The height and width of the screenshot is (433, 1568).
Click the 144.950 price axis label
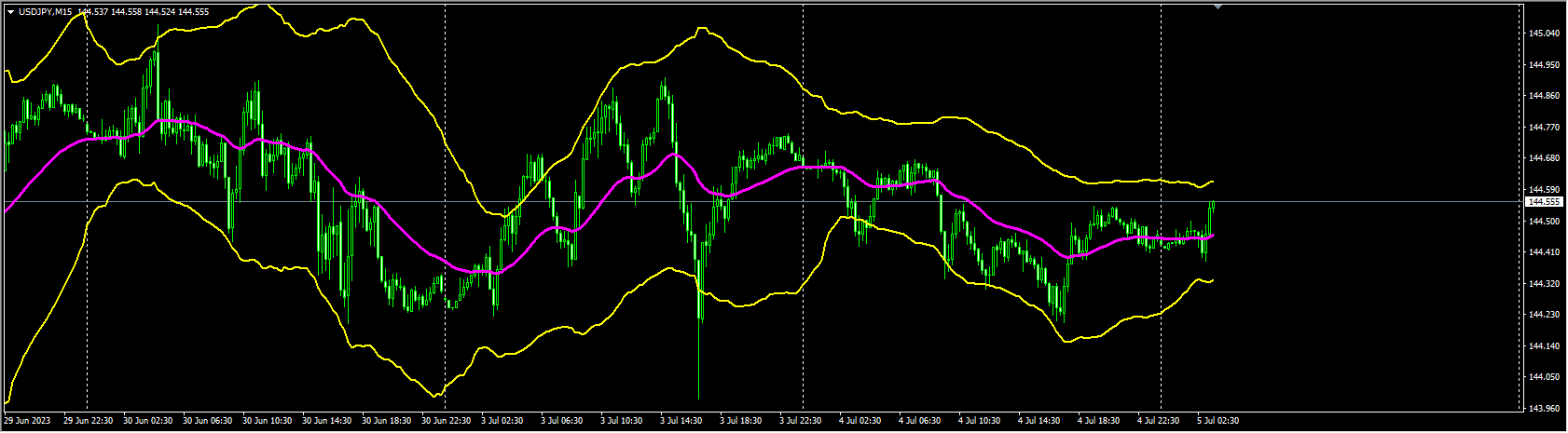pyautogui.click(x=1545, y=65)
